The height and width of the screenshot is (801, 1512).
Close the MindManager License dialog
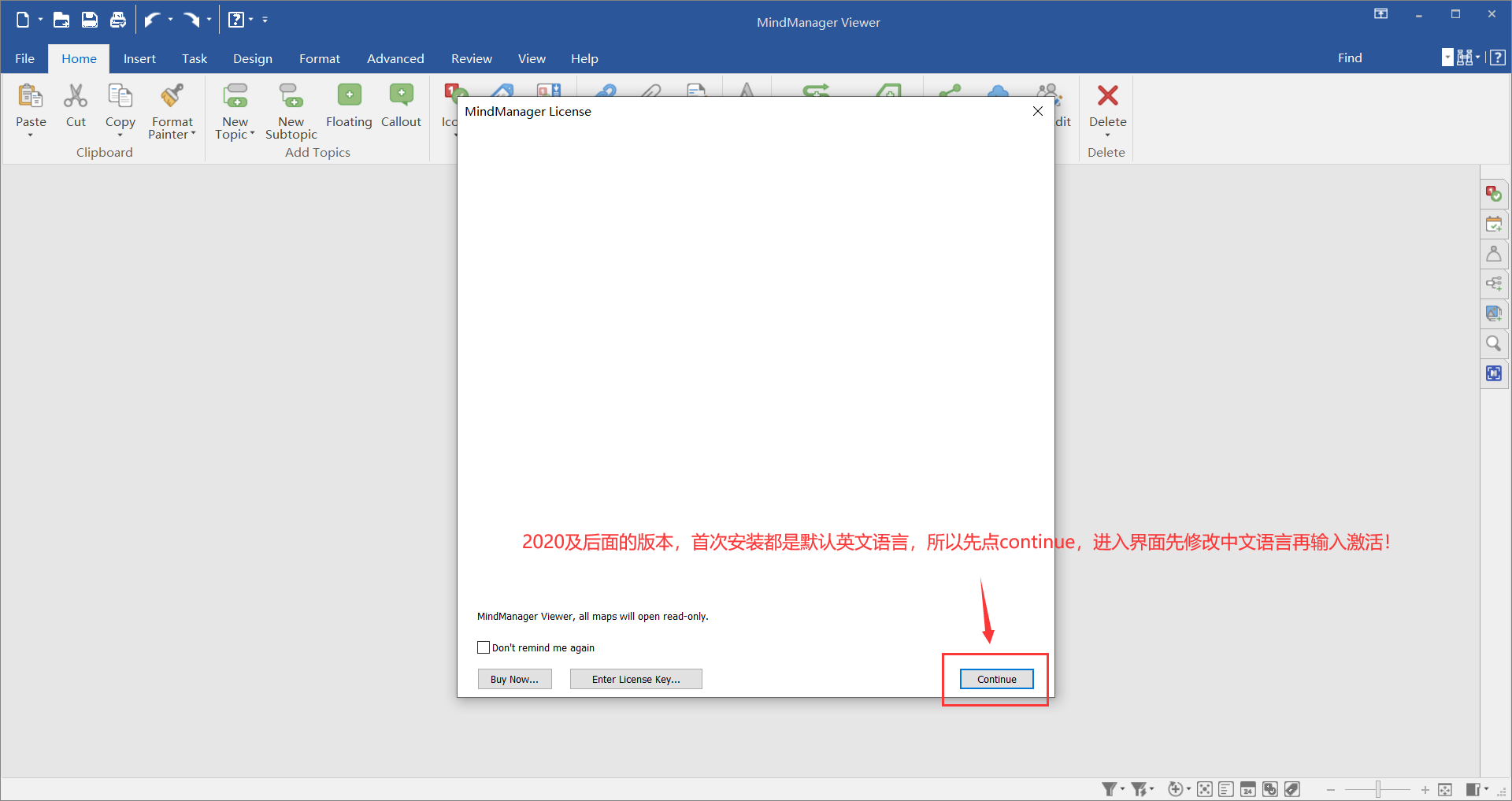pyautogui.click(x=1038, y=111)
